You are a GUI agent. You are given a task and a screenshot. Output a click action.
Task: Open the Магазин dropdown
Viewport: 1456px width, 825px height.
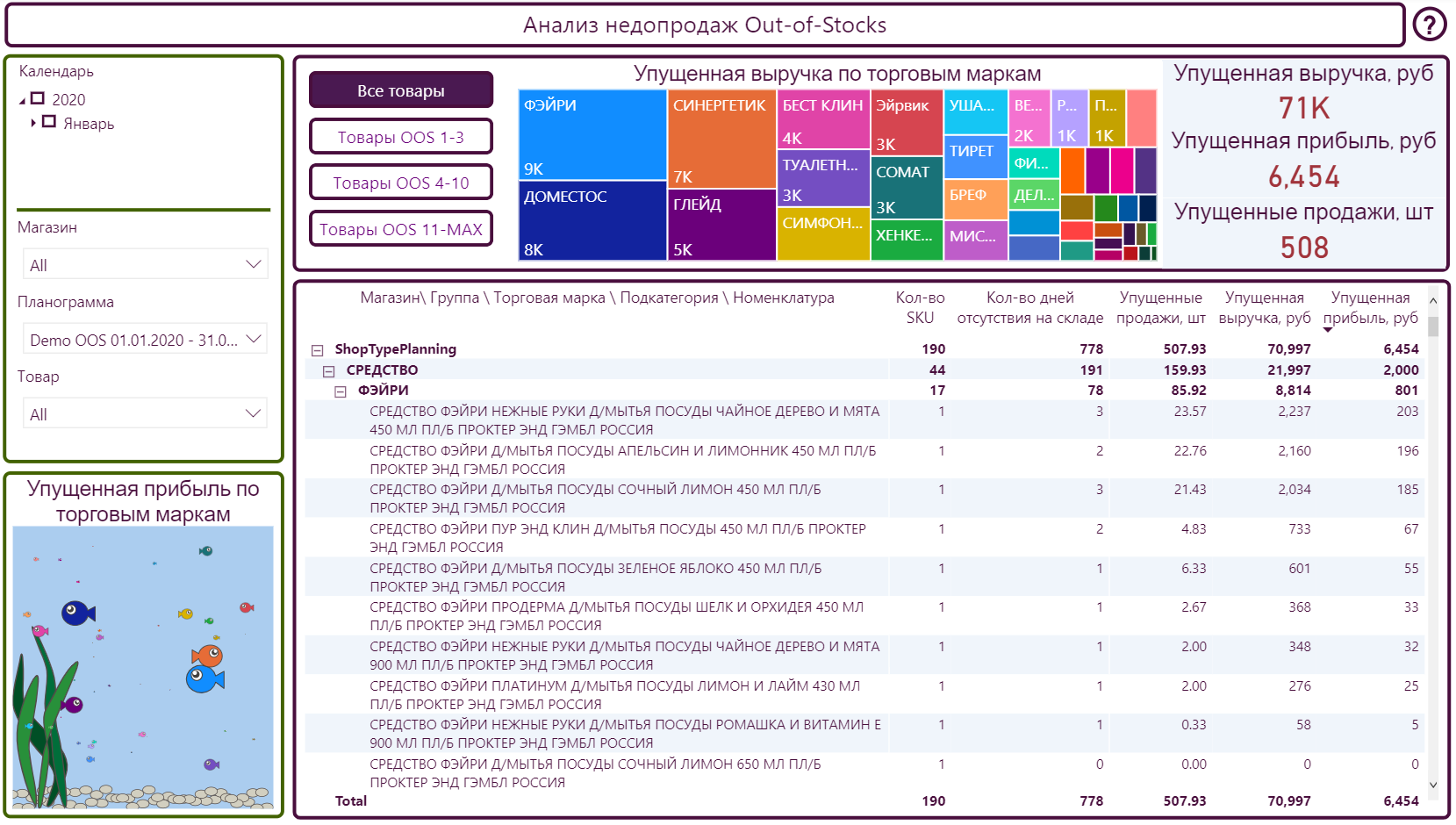tap(145, 264)
